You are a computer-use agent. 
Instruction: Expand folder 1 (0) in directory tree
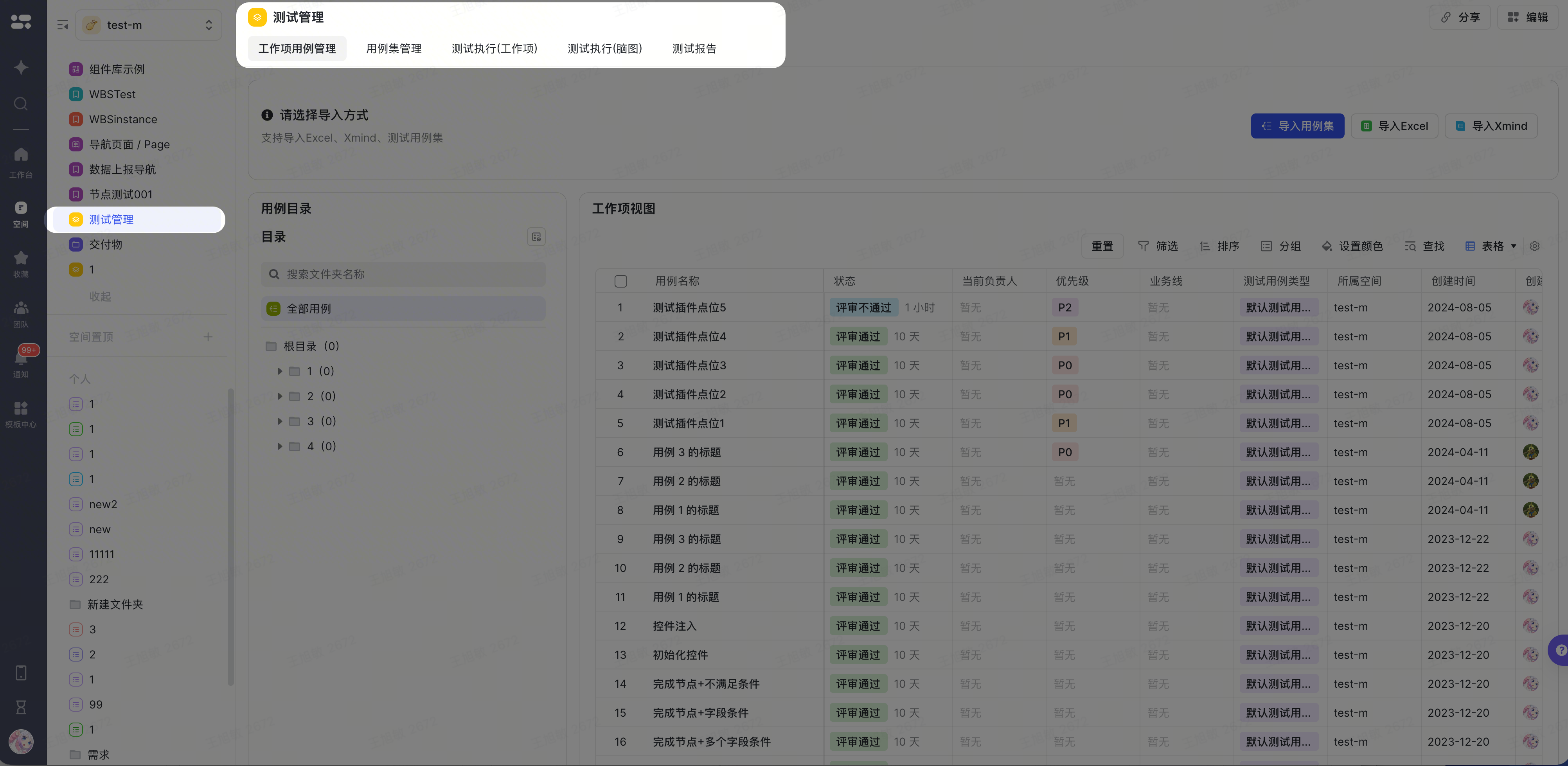279,371
